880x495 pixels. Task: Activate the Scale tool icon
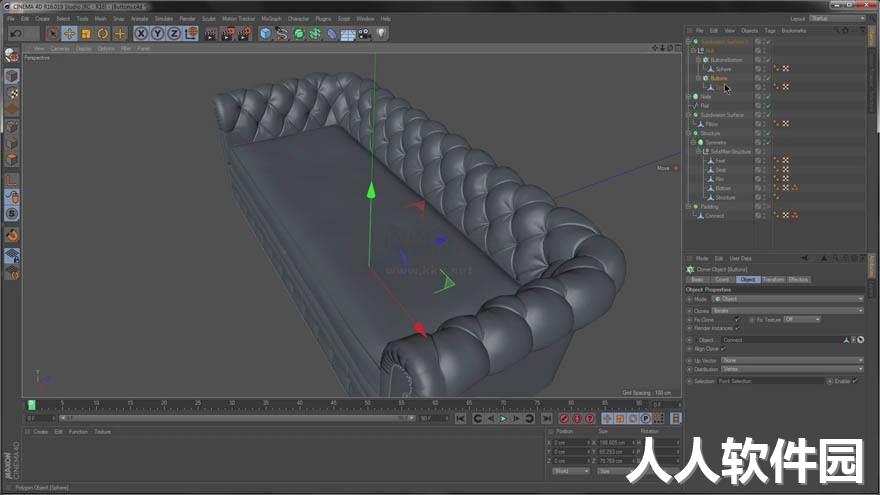pos(86,34)
